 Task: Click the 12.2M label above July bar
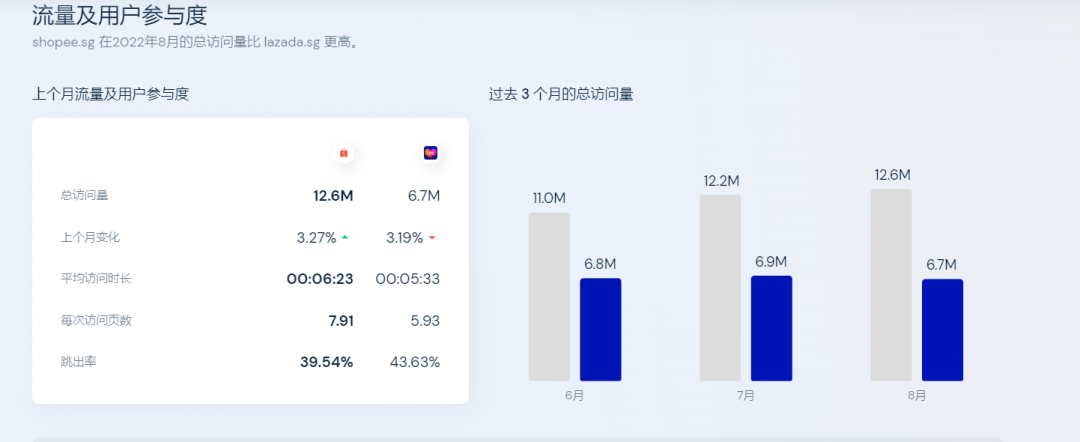721,181
